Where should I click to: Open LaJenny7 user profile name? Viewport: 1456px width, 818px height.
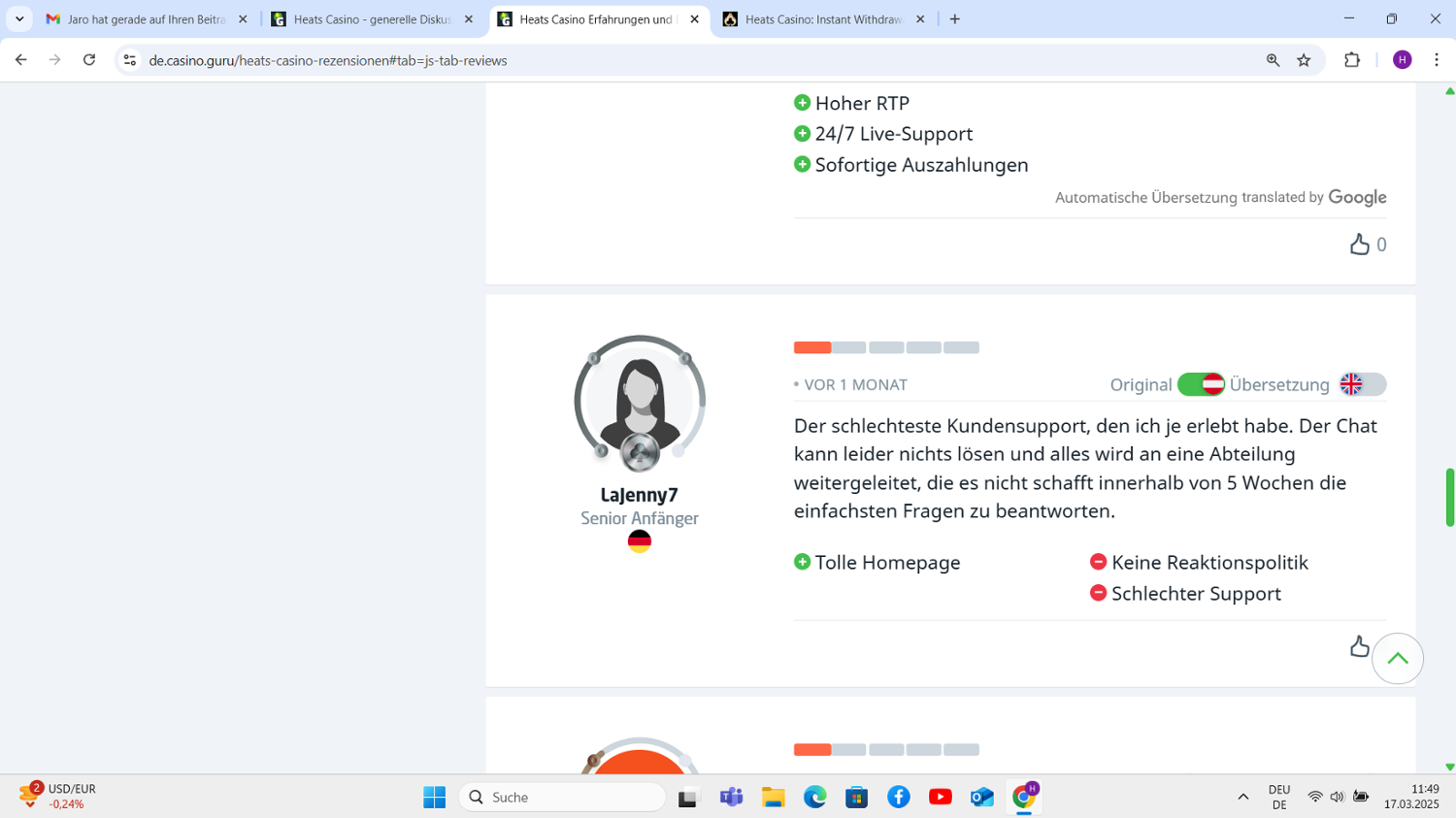639,495
